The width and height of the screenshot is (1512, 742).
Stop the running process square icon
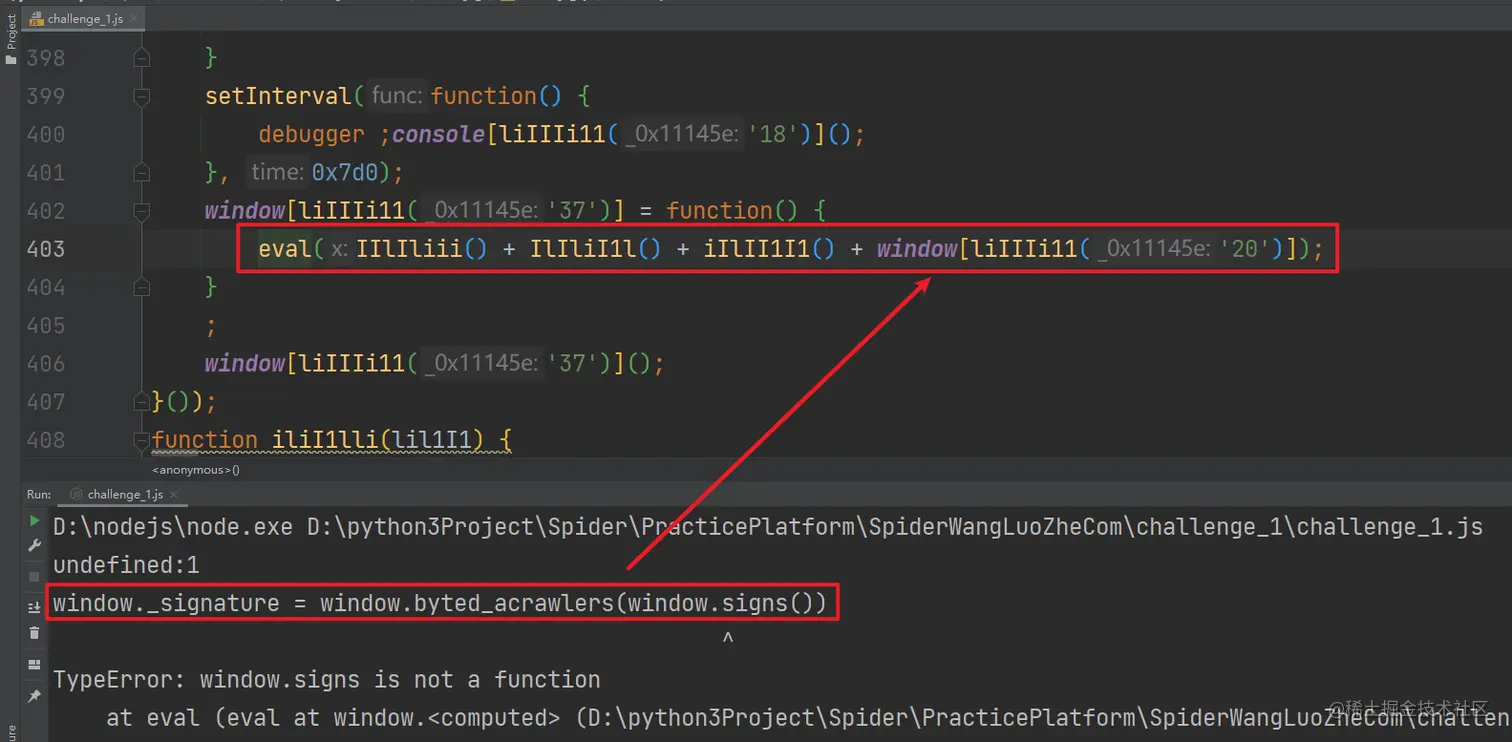tap(34, 577)
